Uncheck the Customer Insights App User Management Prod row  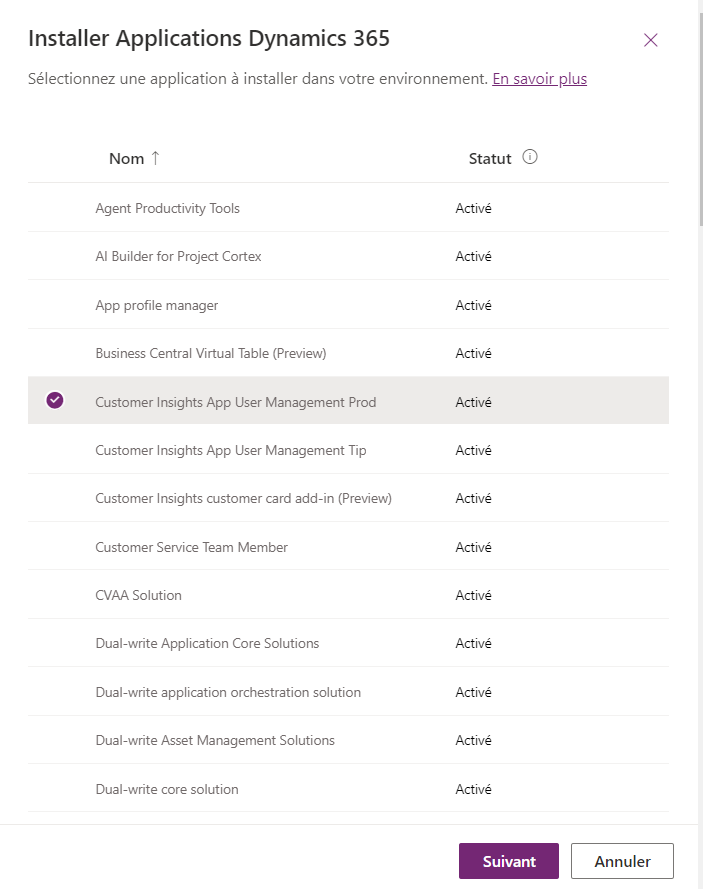click(55, 401)
